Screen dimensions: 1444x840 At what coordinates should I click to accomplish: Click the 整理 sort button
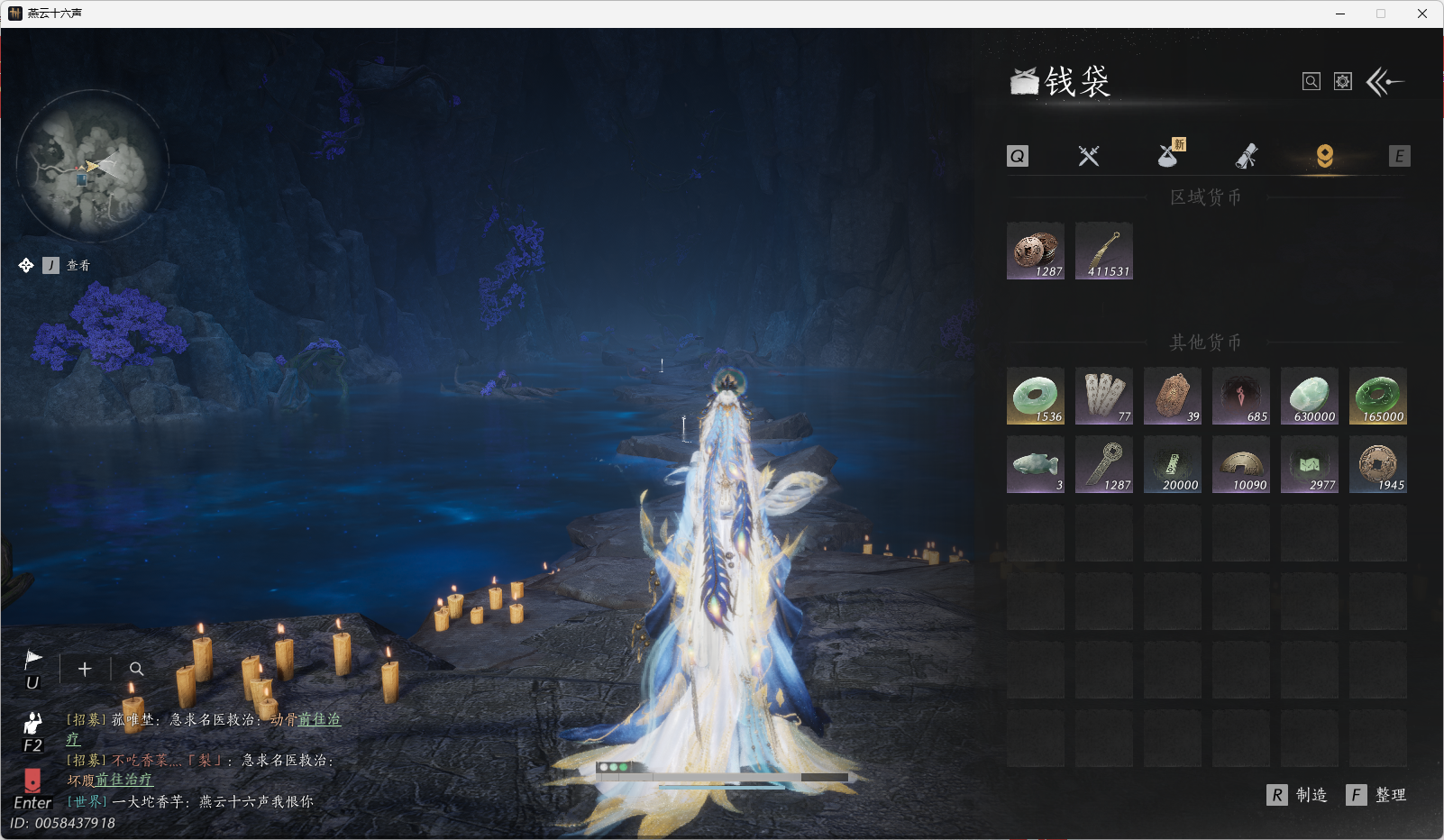pos(1377,795)
